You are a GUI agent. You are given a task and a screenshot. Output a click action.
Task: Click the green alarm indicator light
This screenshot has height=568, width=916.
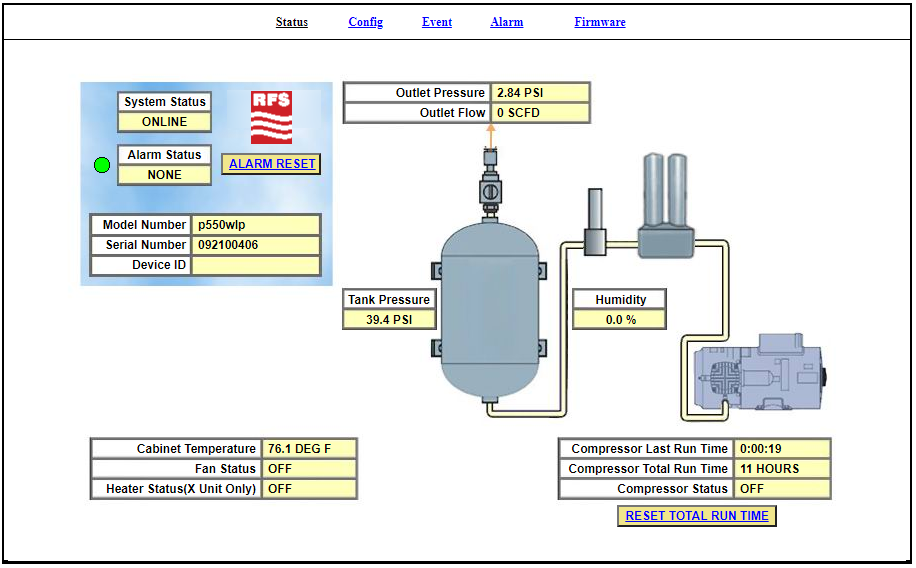(x=102, y=165)
